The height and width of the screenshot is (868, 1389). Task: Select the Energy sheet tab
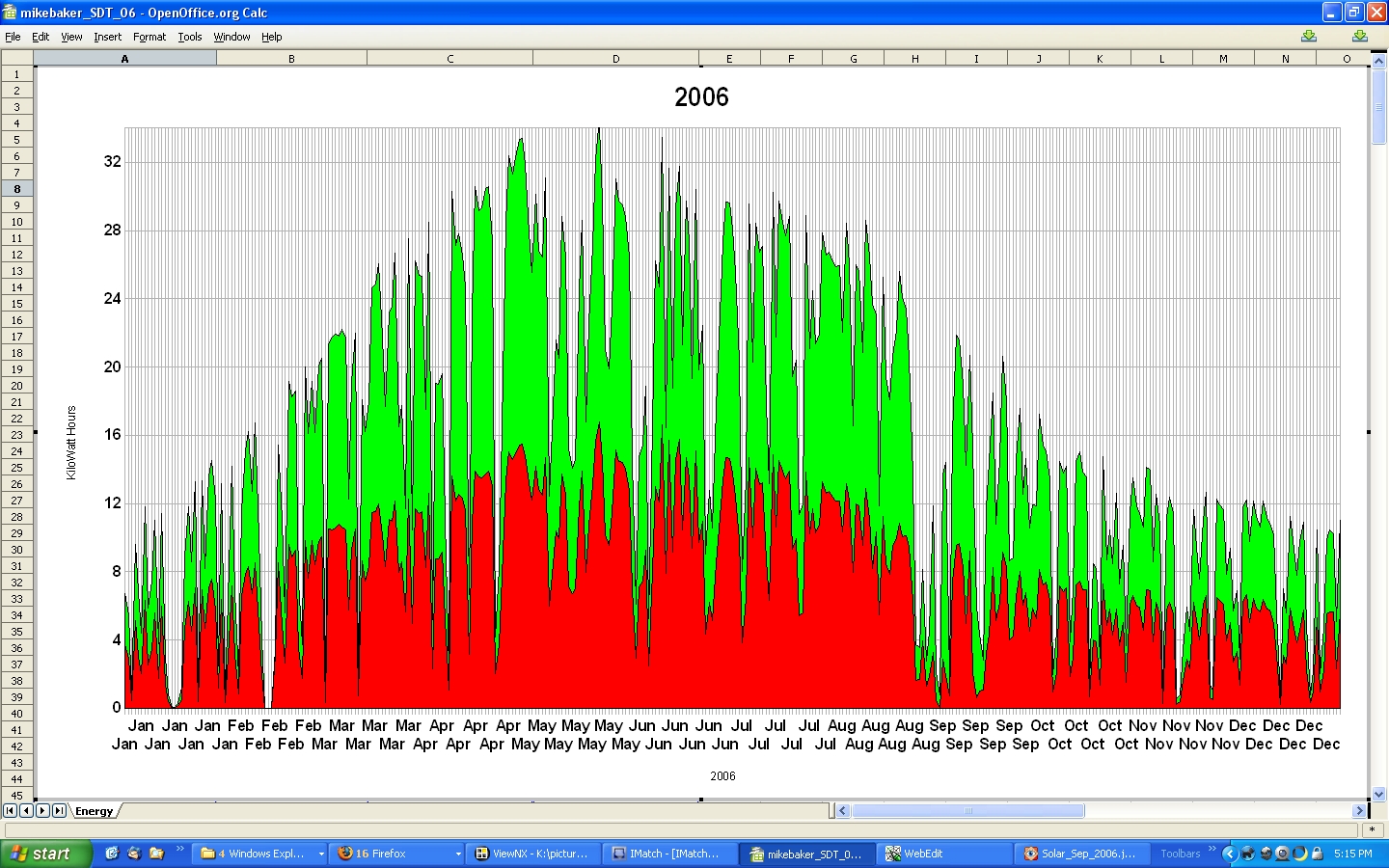click(95, 811)
